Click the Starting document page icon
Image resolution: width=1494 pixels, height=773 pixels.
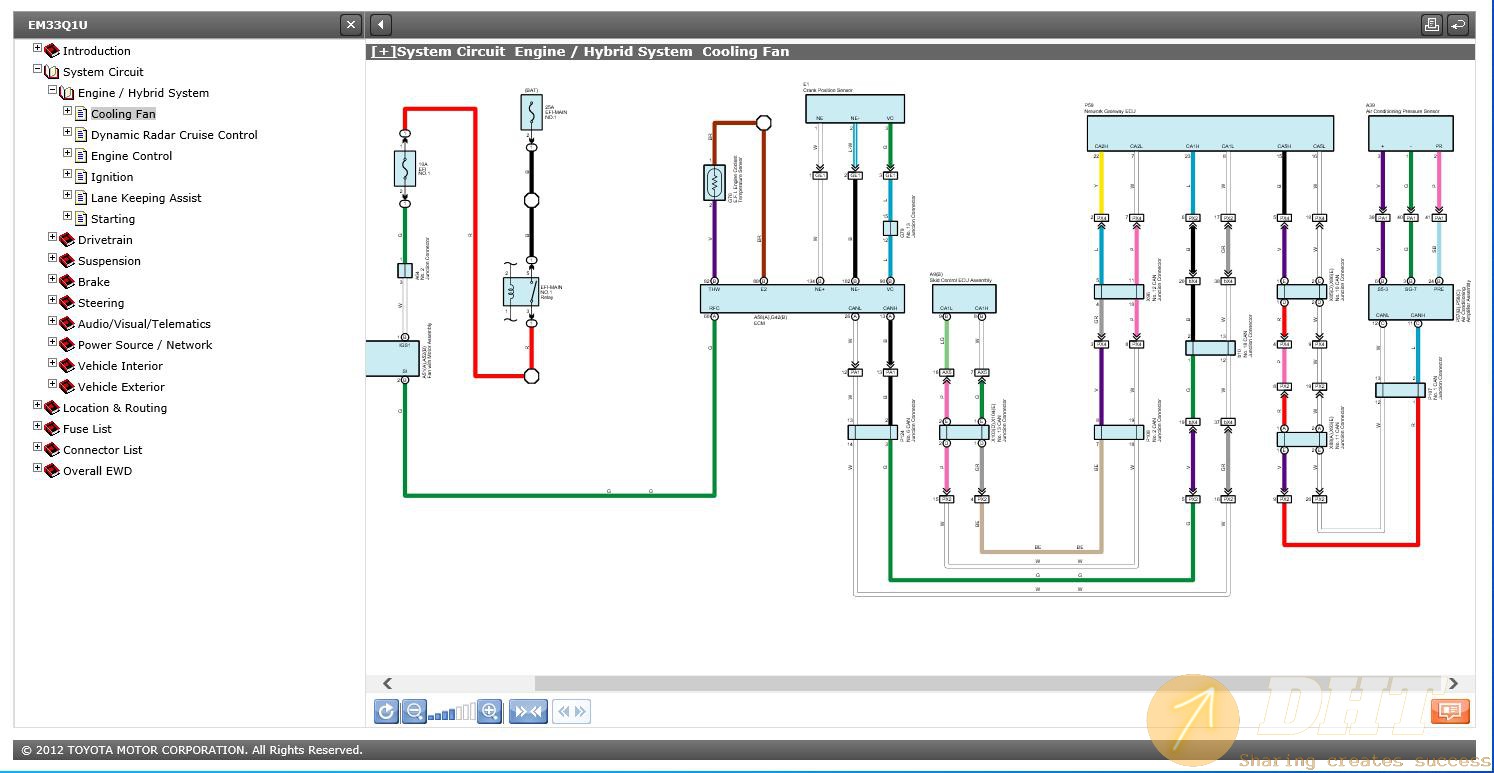[81, 219]
